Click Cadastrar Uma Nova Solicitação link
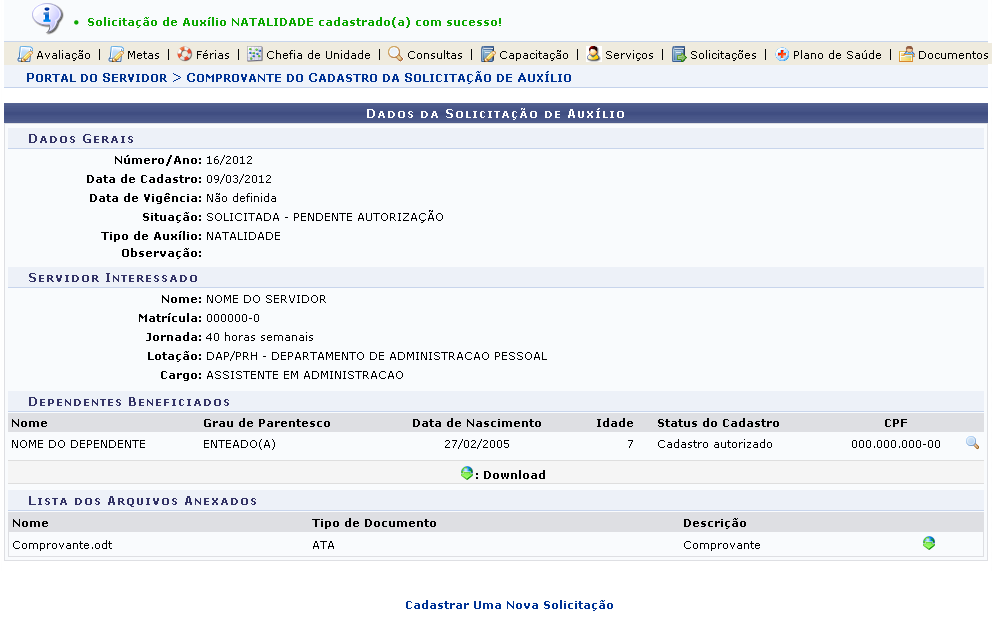 pos(509,605)
